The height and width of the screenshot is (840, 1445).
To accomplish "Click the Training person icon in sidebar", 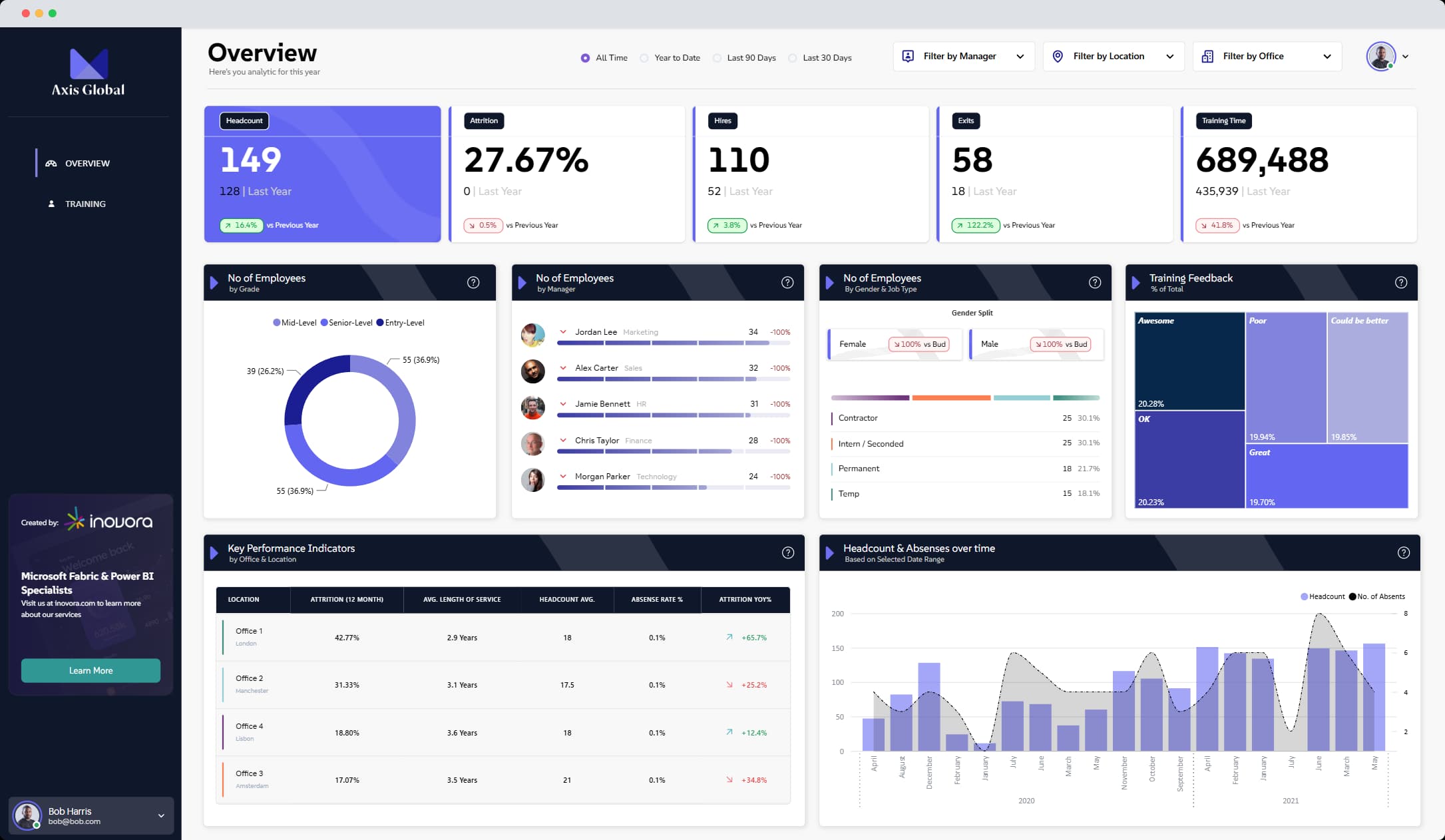I will [x=51, y=204].
